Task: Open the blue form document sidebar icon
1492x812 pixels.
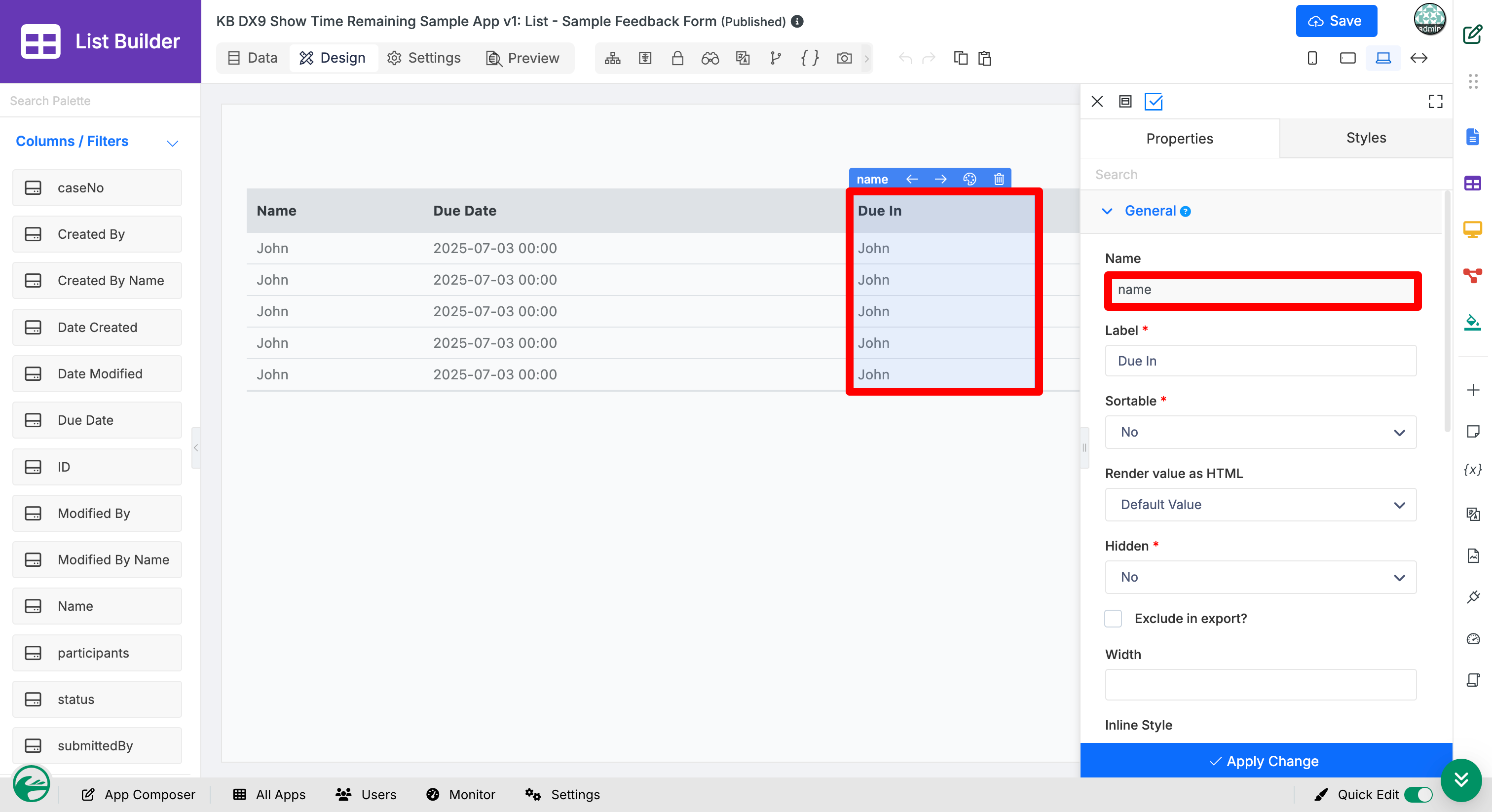Action: (1472, 137)
